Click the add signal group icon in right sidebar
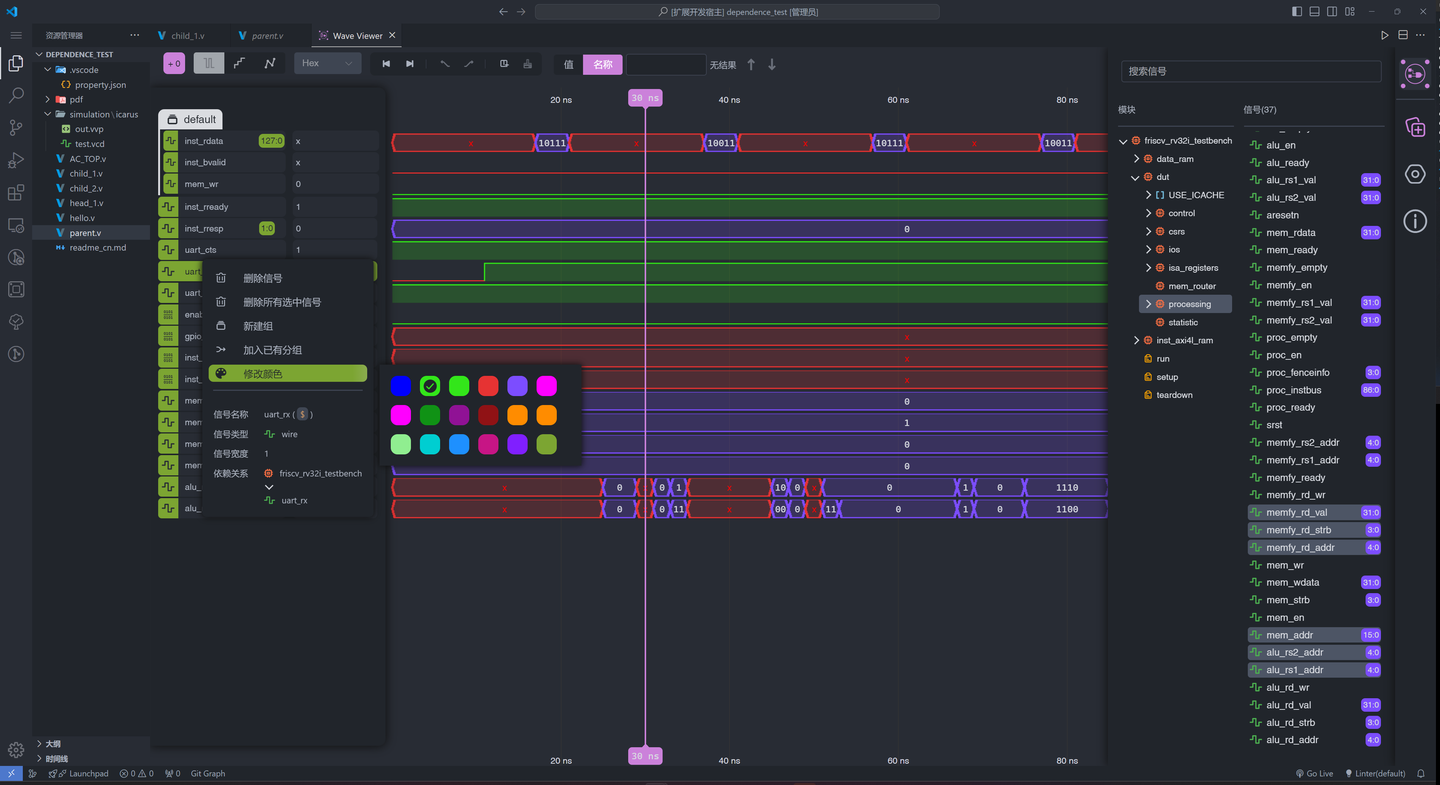Viewport: 1440px width, 785px height. point(1414,127)
